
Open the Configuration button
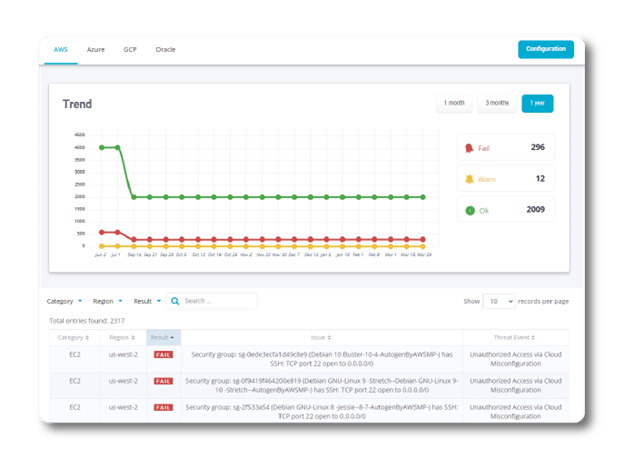click(546, 49)
